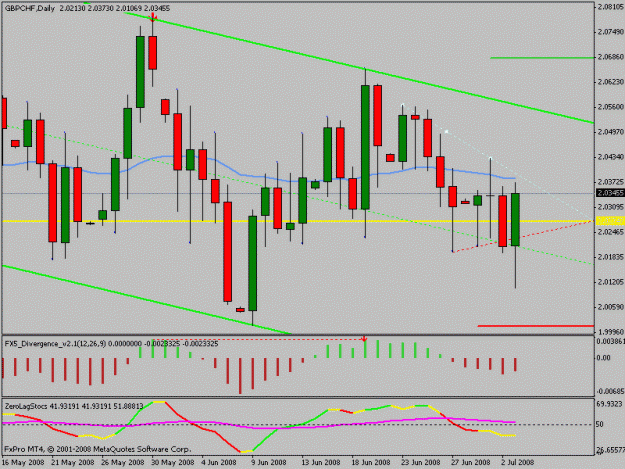Click the 2.03095 price scale label
The height and width of the screenshot is (469, 625).
coord(611,207)
